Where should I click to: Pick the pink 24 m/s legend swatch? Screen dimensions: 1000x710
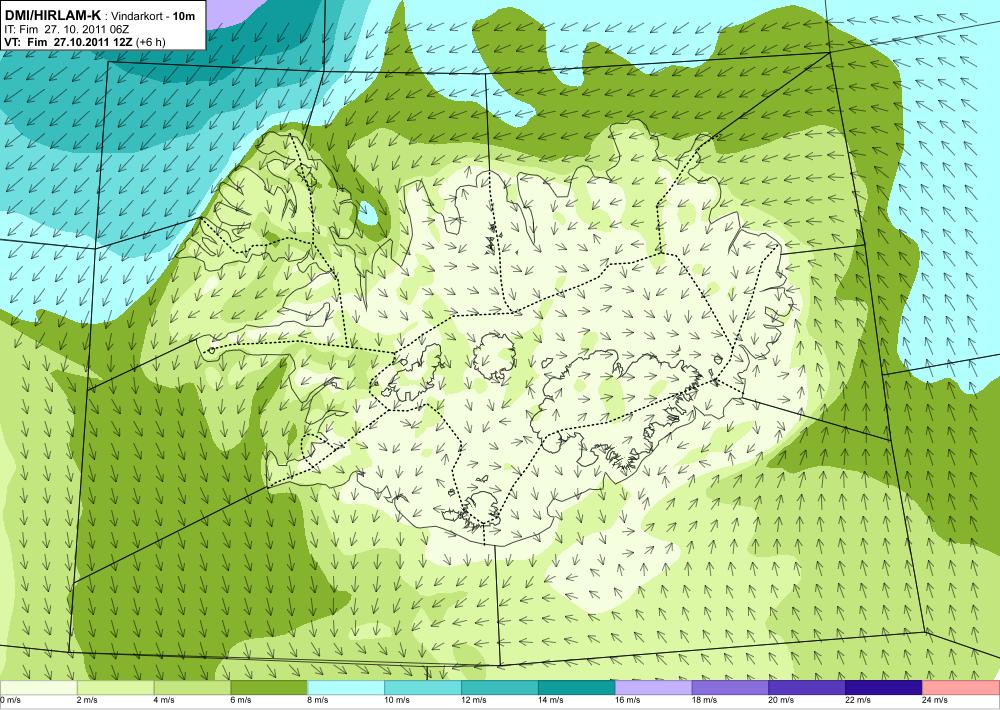(961, 688)
